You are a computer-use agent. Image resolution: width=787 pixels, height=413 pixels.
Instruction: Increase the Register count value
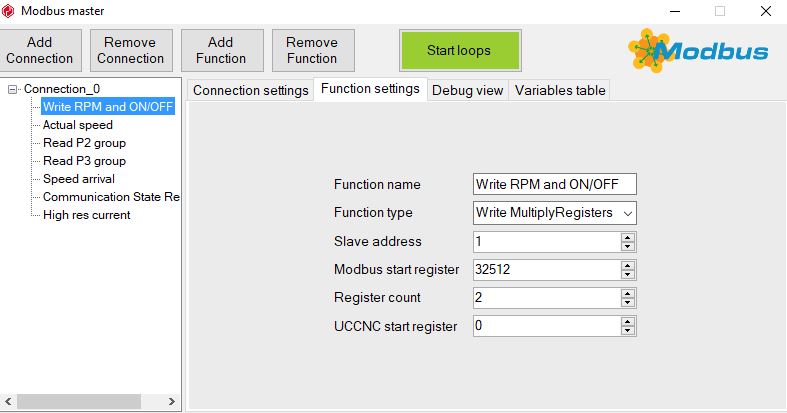click(x=628, y=293)
